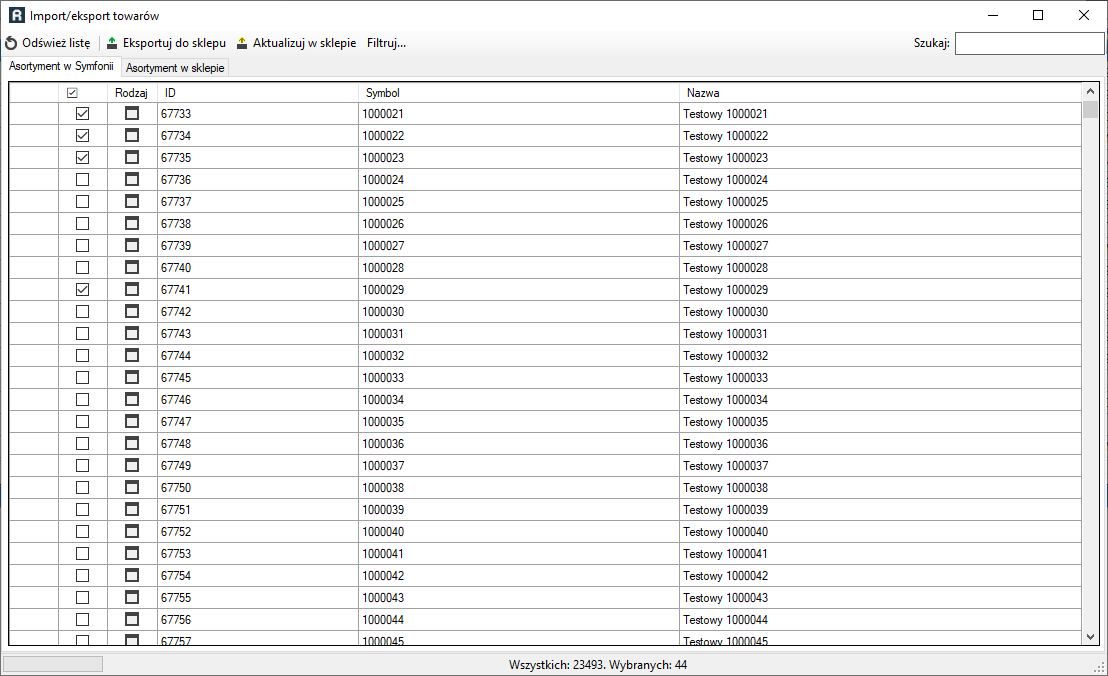
Task: Click Rodzaj icon in row 67750
Action: (x=132, y=487)
